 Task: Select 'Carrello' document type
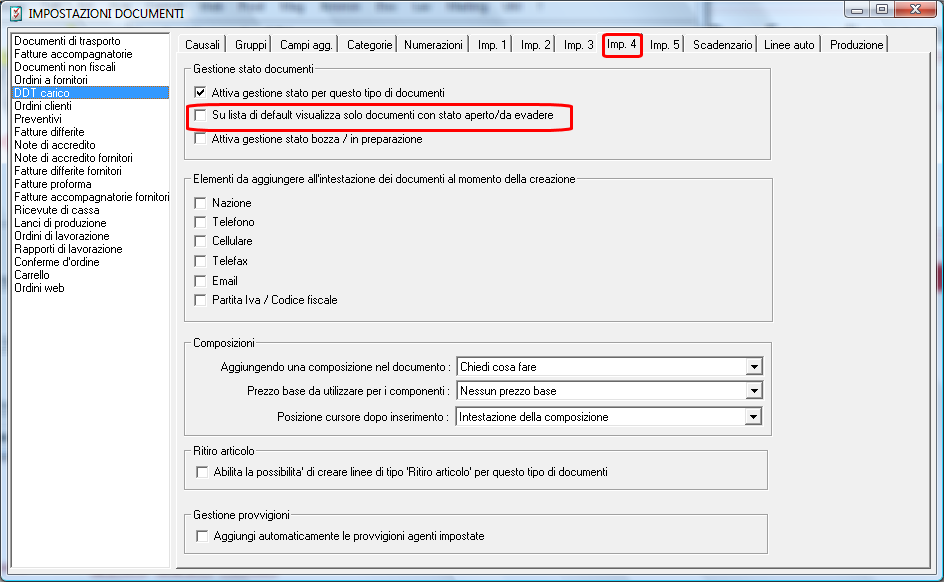click(90, 275)
